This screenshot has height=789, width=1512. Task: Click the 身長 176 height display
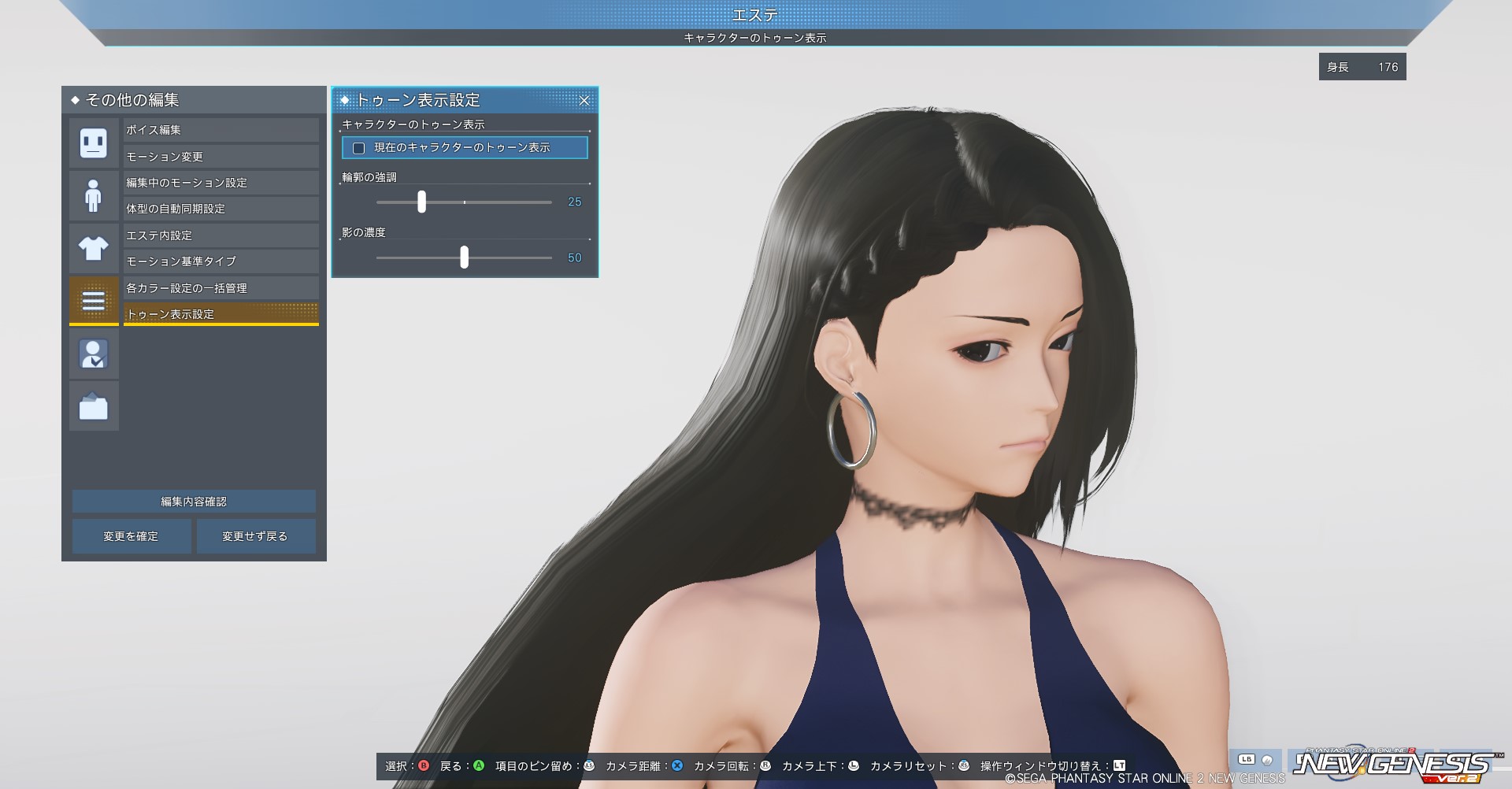pyautogui.click(x=1362, y=67)
